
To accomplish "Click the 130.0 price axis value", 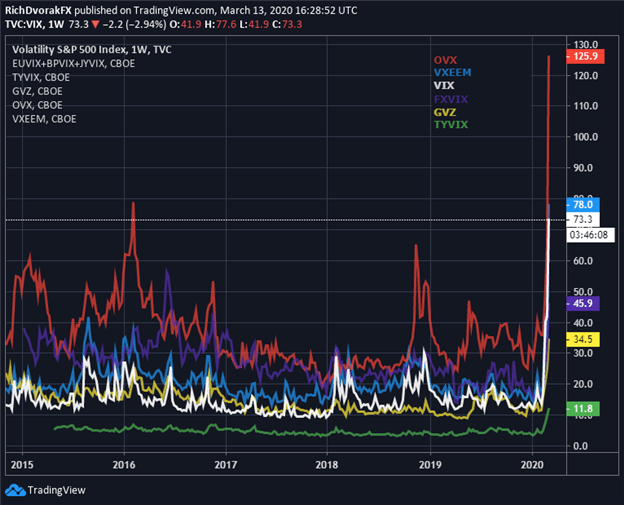I will tap(585, 45).
